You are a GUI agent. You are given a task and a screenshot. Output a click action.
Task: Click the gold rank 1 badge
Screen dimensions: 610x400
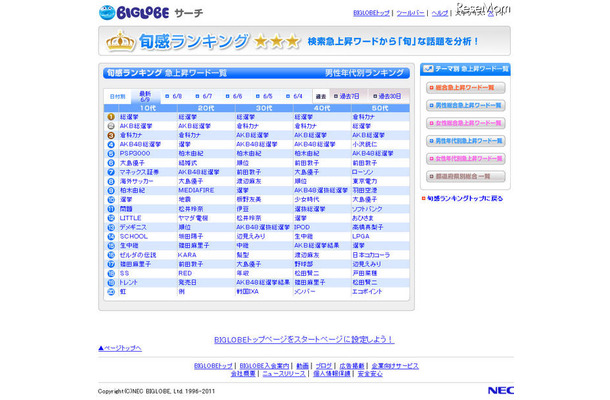click(111, 117)
